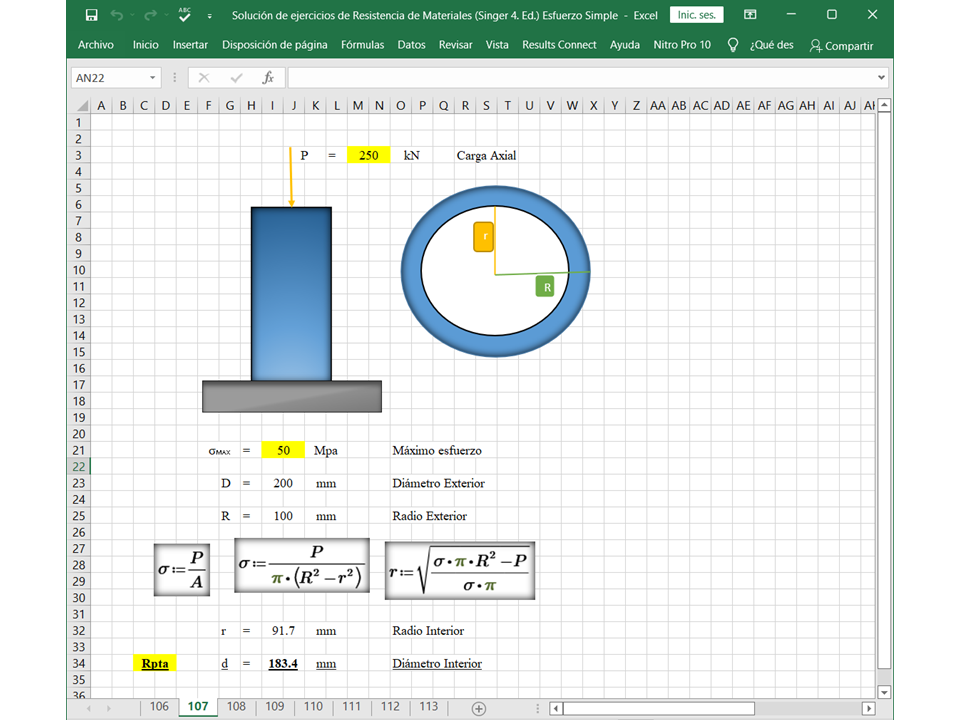Select row header 21
This screenshot has height=720, width=960.
coord(79,451)
